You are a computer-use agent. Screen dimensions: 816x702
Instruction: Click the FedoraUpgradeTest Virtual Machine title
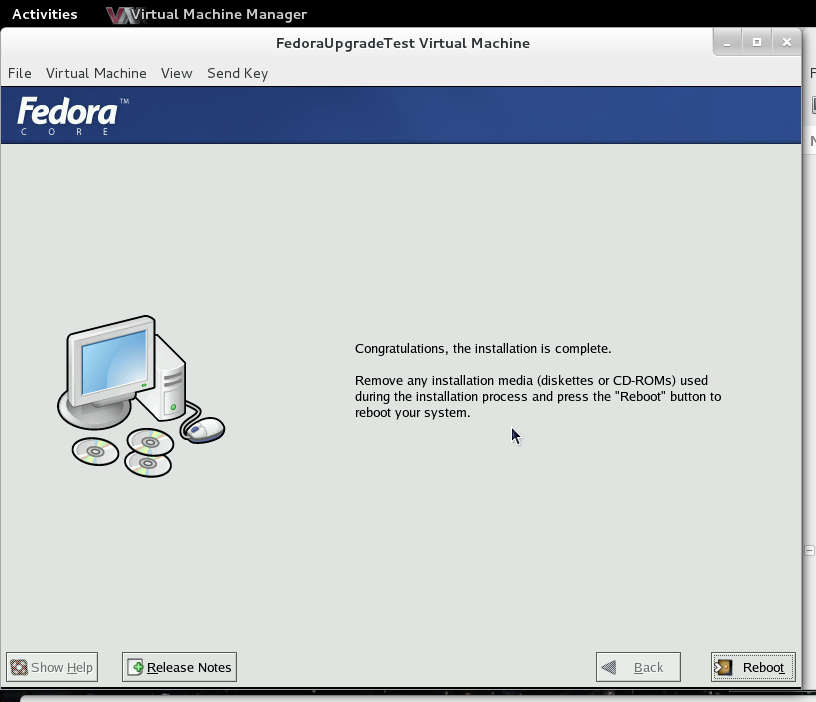click(x=403, y=43)
